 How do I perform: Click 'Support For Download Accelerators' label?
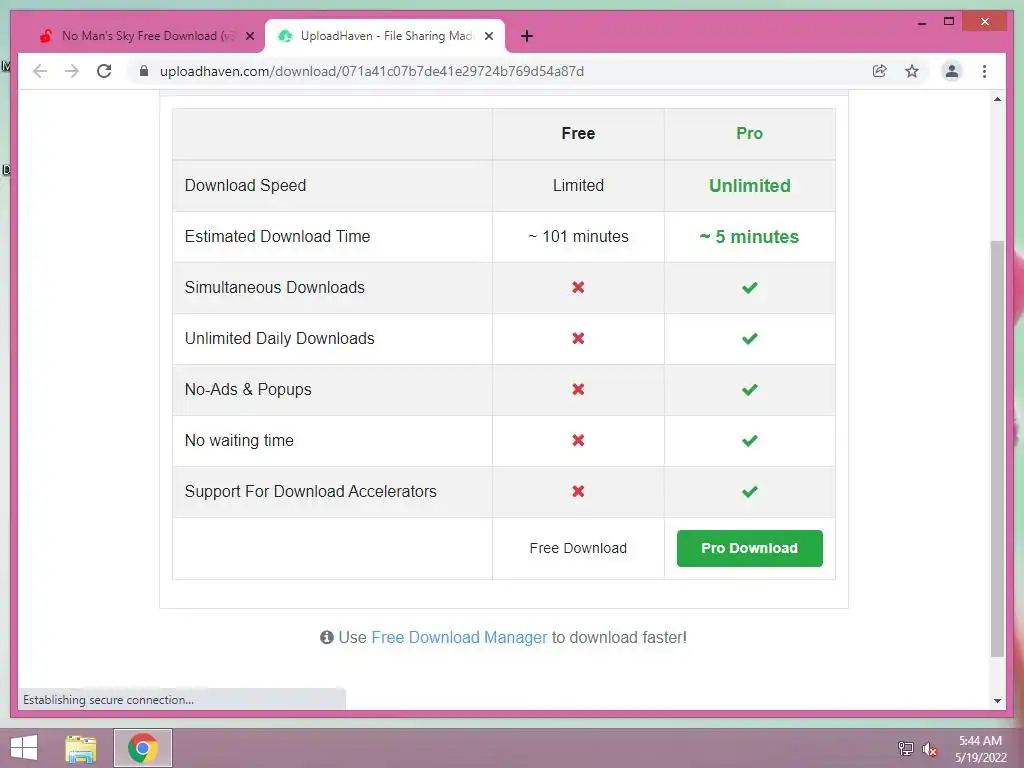(x=311, y=491)
